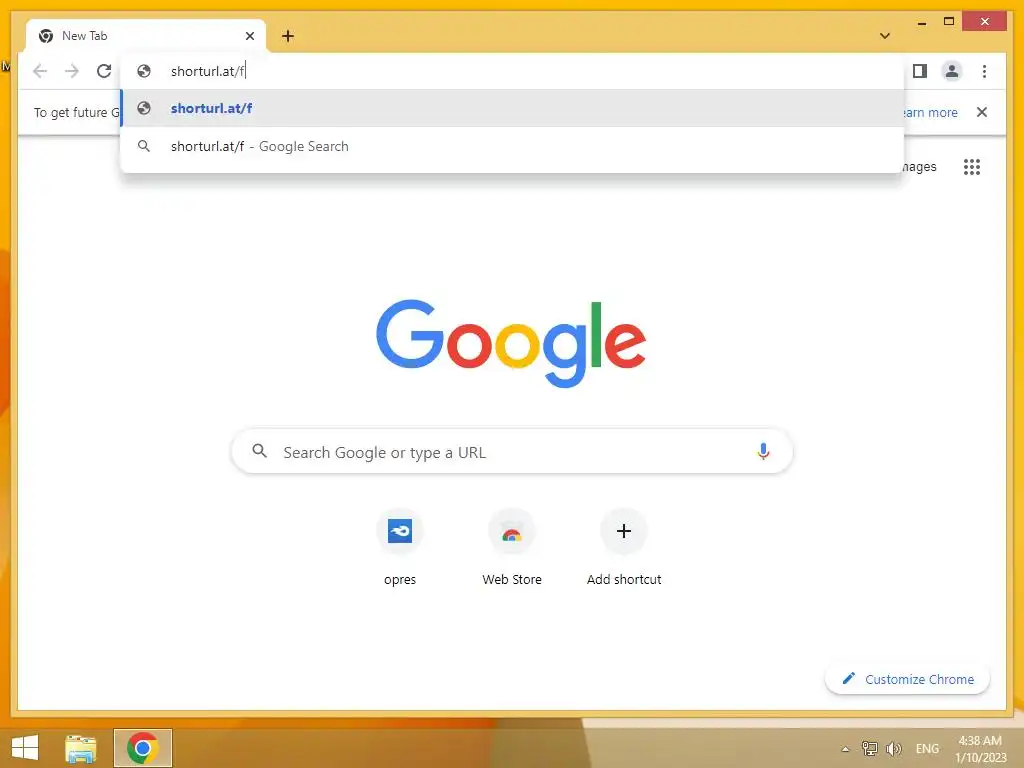Click Customize Chrome button
1024x768 pixels.
907,679
